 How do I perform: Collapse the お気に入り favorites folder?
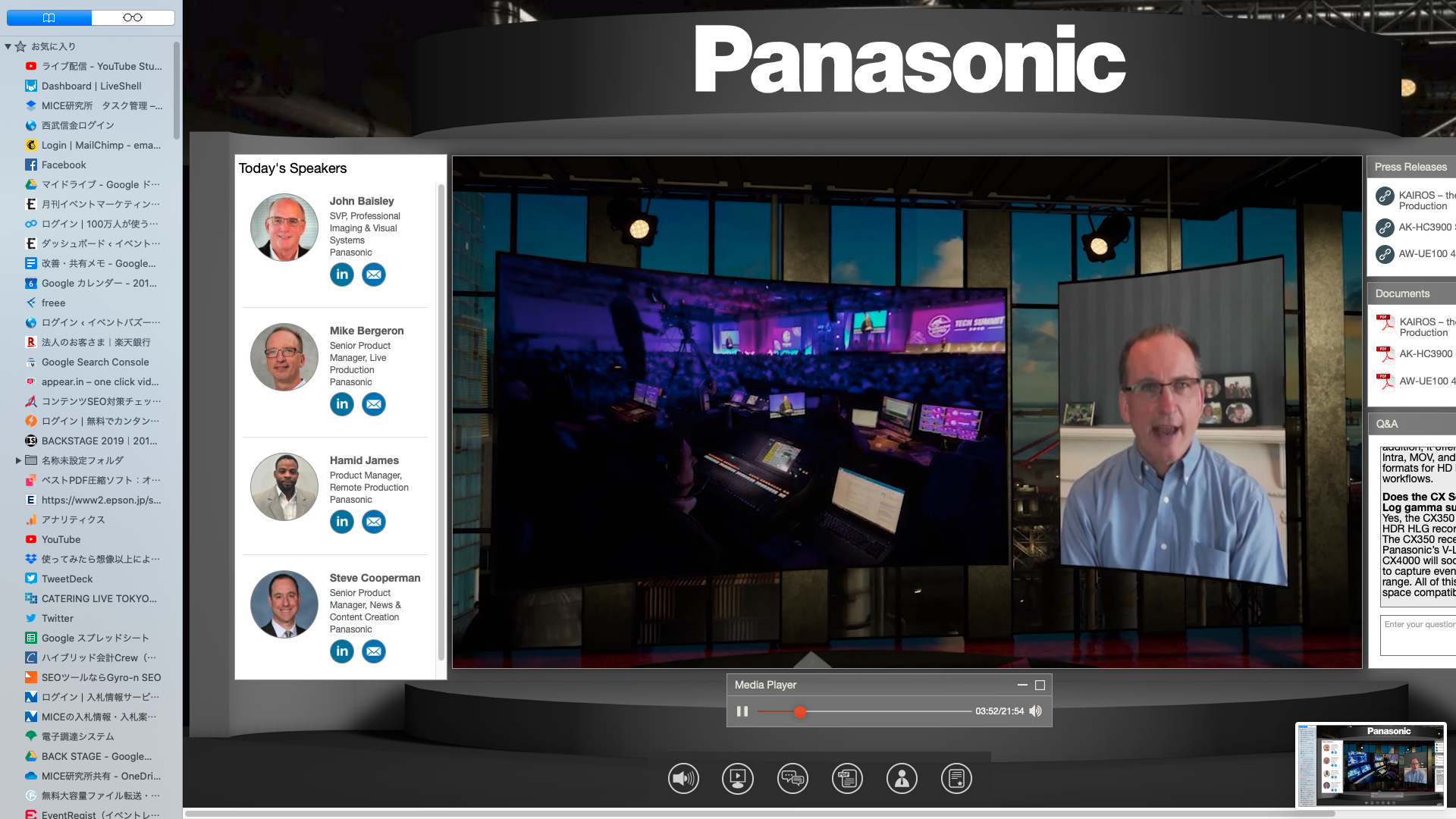click(x=8, y=47)
